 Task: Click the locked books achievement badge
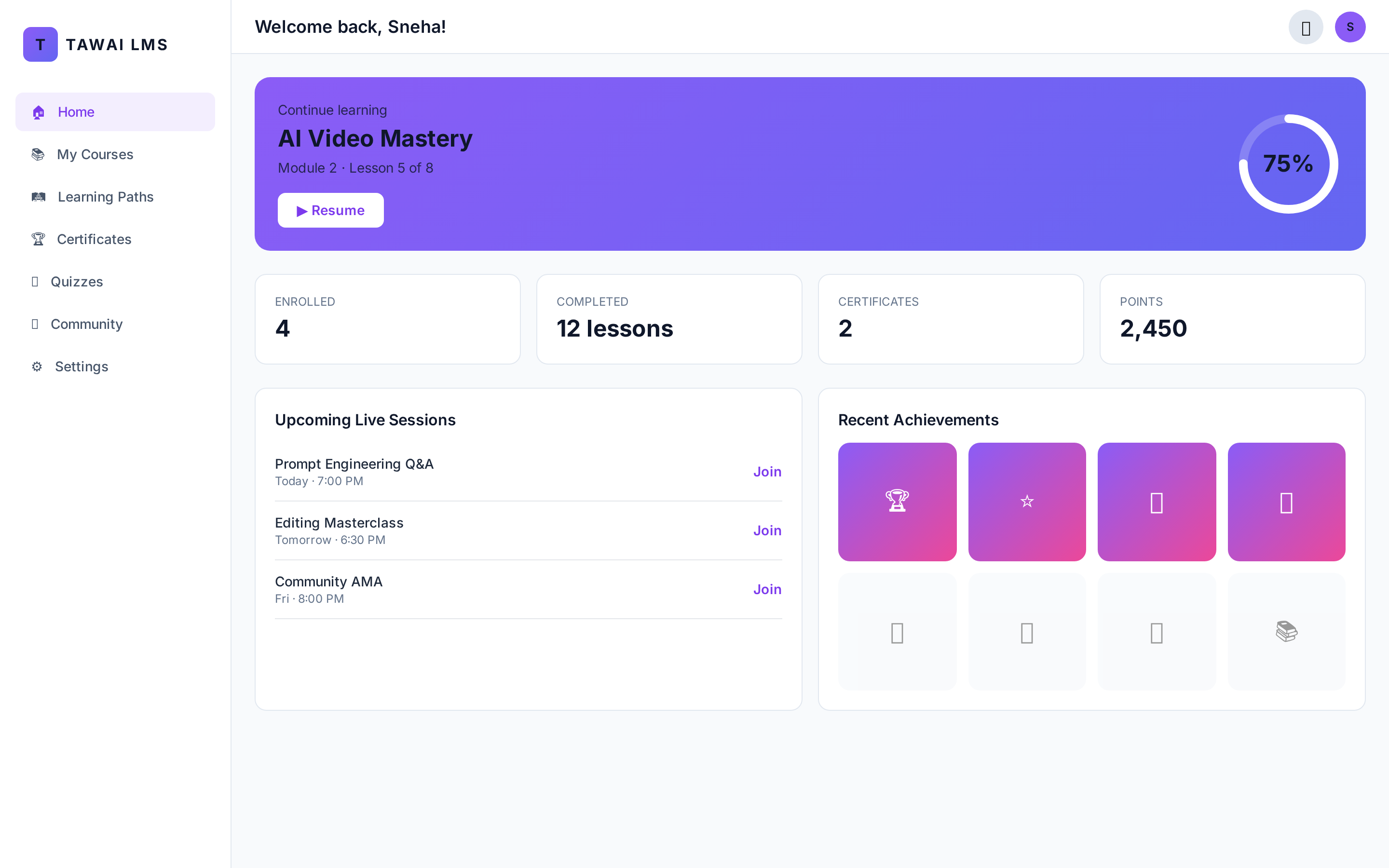(1286, 632)
